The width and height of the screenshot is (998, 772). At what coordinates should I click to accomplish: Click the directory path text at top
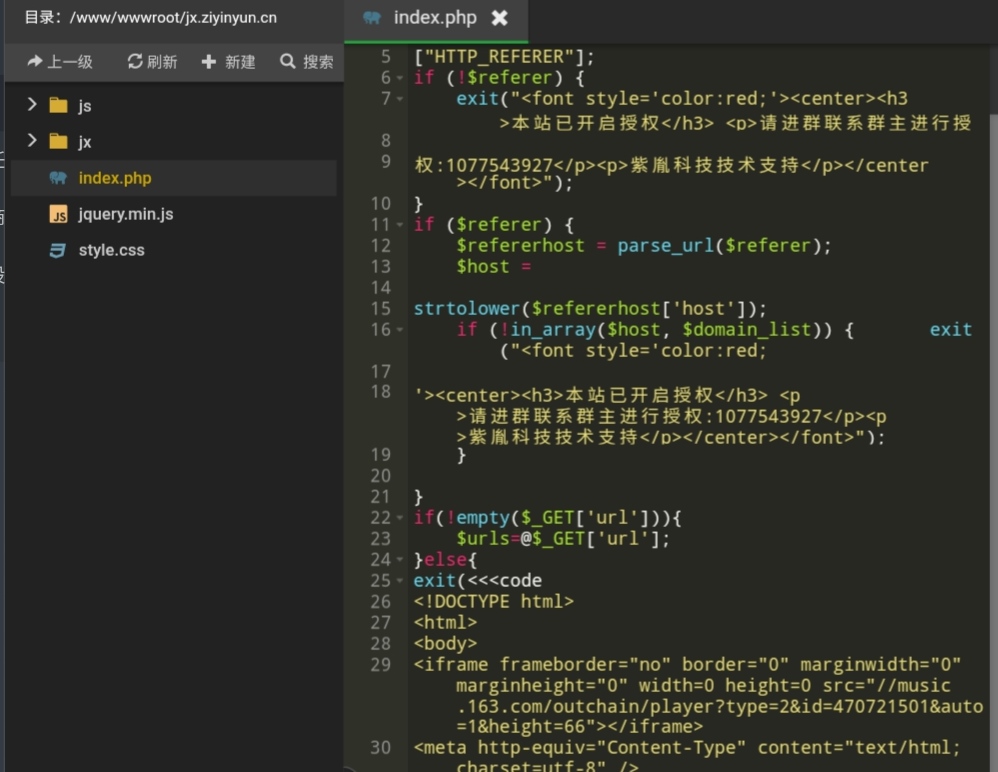coord(150,17)
